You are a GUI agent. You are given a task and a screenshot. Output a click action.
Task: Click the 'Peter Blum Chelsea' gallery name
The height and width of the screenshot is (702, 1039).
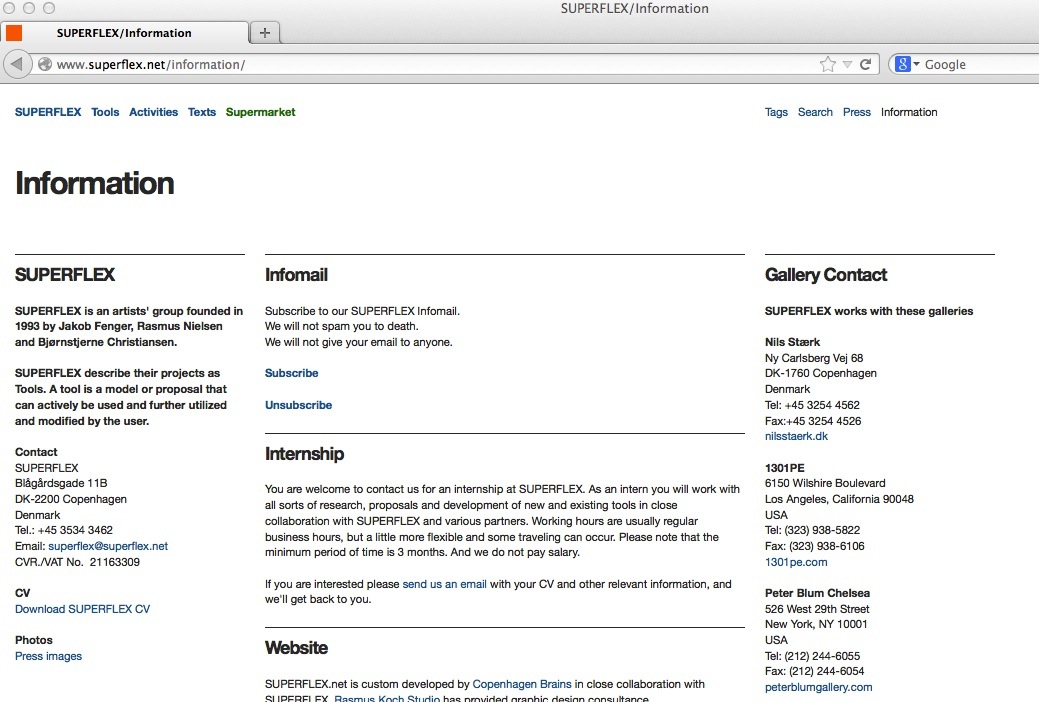[817, 593]
